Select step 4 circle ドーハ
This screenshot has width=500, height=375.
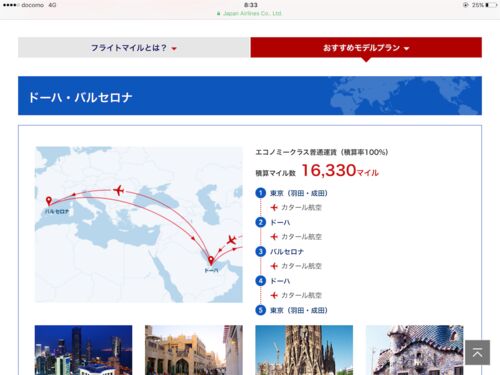(x=261, y=281)
